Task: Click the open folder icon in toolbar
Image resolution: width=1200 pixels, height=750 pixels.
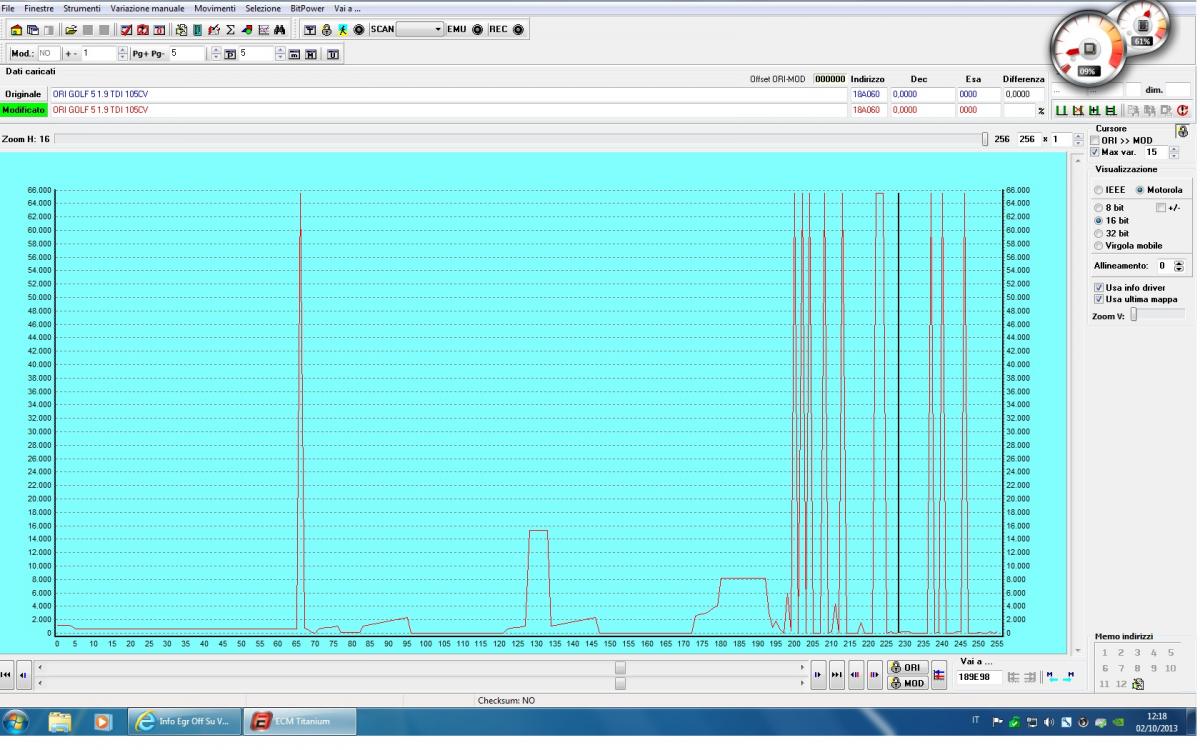Action: [x=72, y=30]
